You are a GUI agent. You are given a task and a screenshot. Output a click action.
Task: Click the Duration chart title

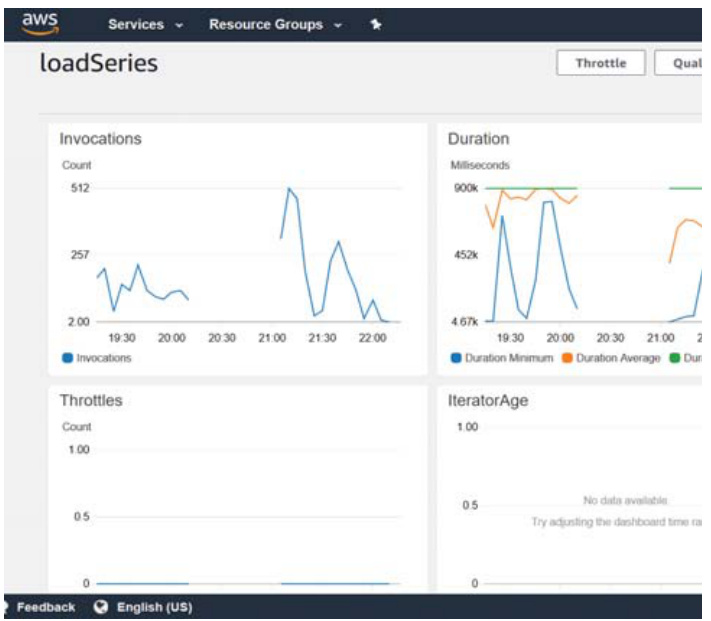click(x=478, y=139)
